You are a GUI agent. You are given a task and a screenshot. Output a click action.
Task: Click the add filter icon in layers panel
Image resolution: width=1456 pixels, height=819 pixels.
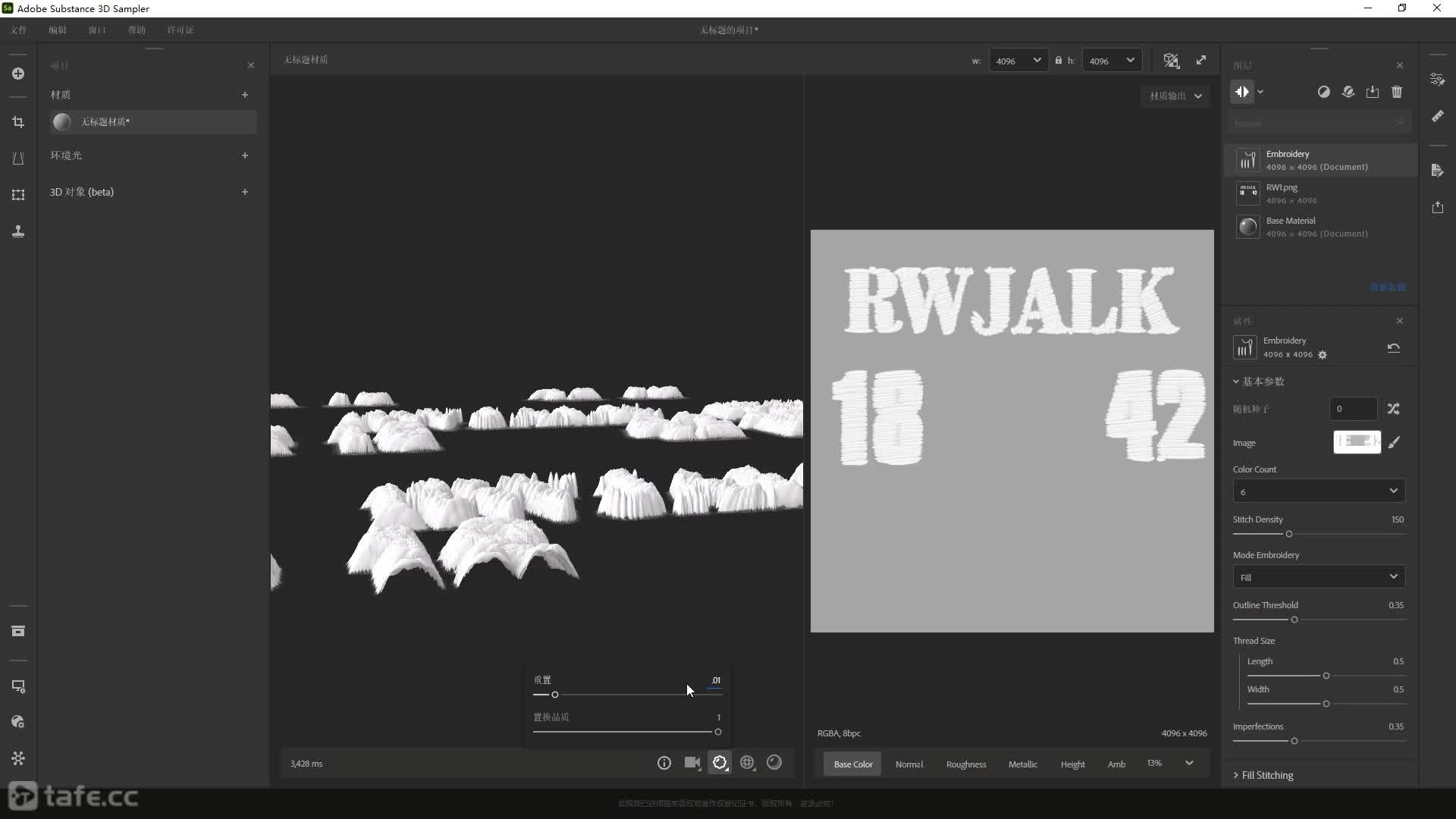coord(1324,92)
